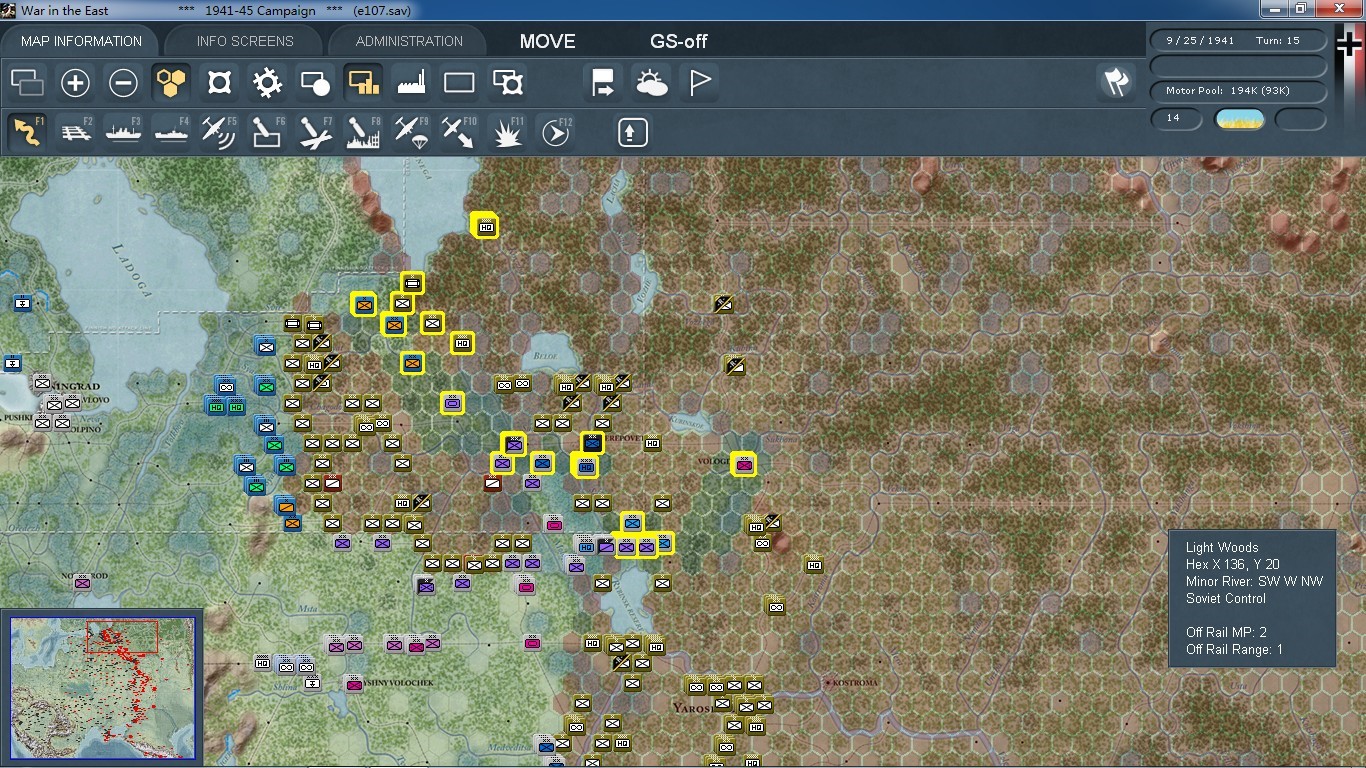Click the four-pointed fort shape icon
The width and height of the screenshot is (1366, 768).
(219, 83)
